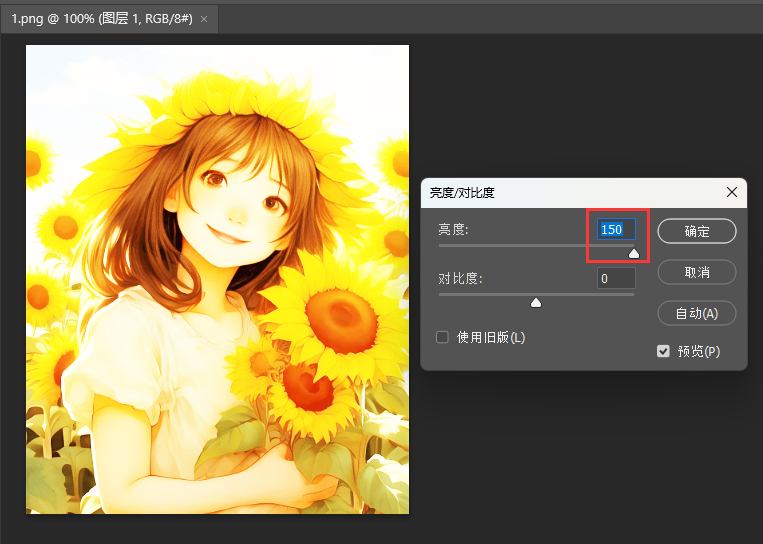
Task: Uncheck the 预览(P) checkbox
Action: pyautogui.click(x=663, y=351)
